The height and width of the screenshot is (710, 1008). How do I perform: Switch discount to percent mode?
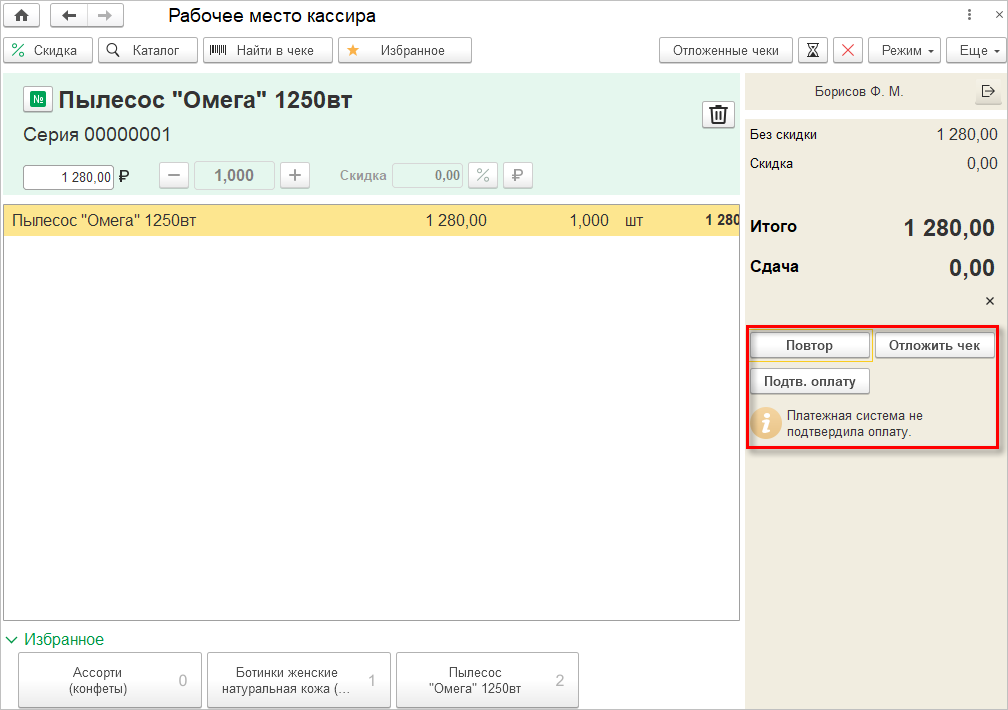(x=483, y=176)
